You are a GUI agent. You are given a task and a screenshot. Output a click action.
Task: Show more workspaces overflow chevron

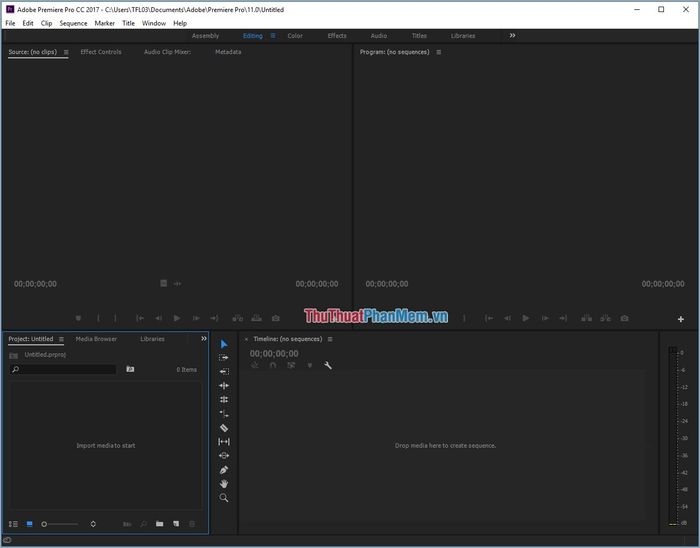click(x=512, y=35)
